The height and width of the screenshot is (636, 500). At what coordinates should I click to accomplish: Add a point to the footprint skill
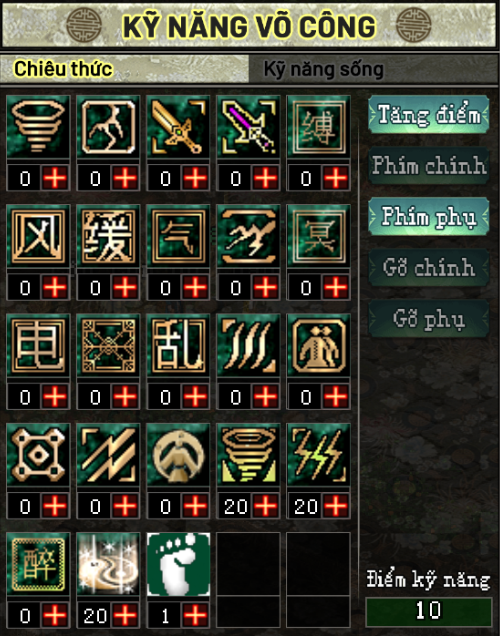tap(195, 616)
